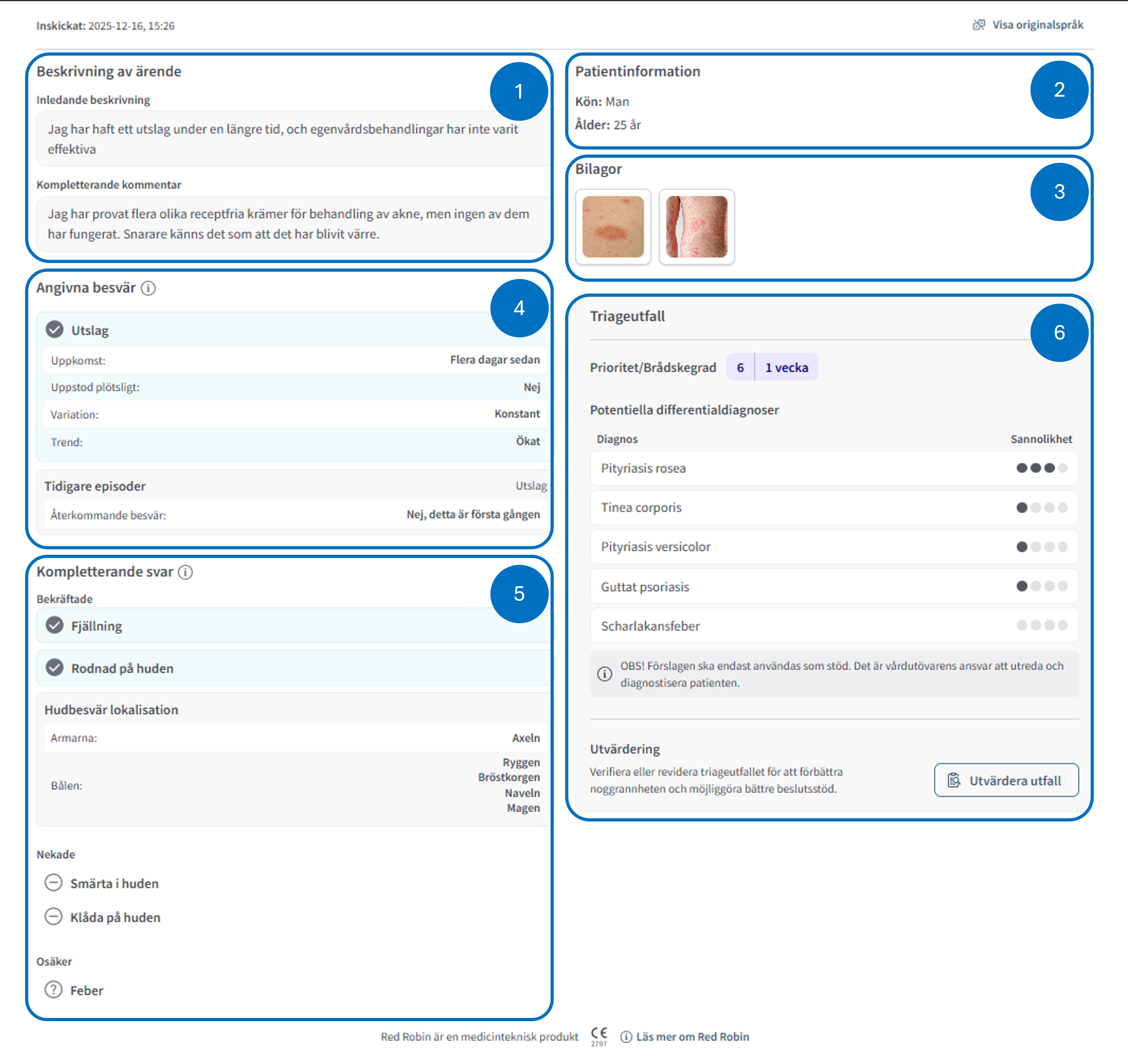The width and height of the screenshot is (1128, 1064).
Task: Click minus circle beside Smärta i huden
Action: (53, 883)
